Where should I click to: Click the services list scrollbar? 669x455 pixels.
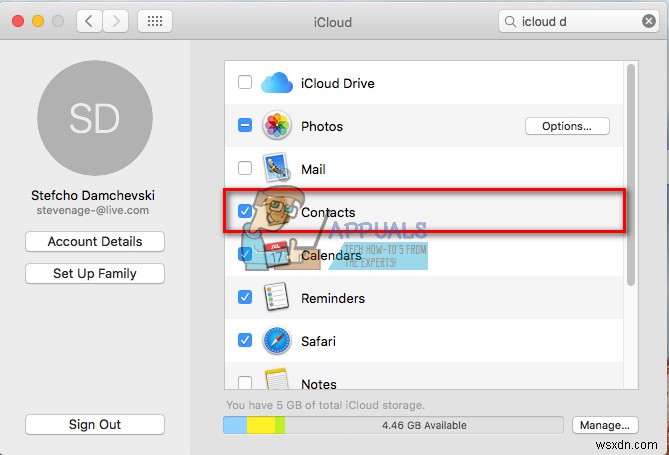pos(631,175)
